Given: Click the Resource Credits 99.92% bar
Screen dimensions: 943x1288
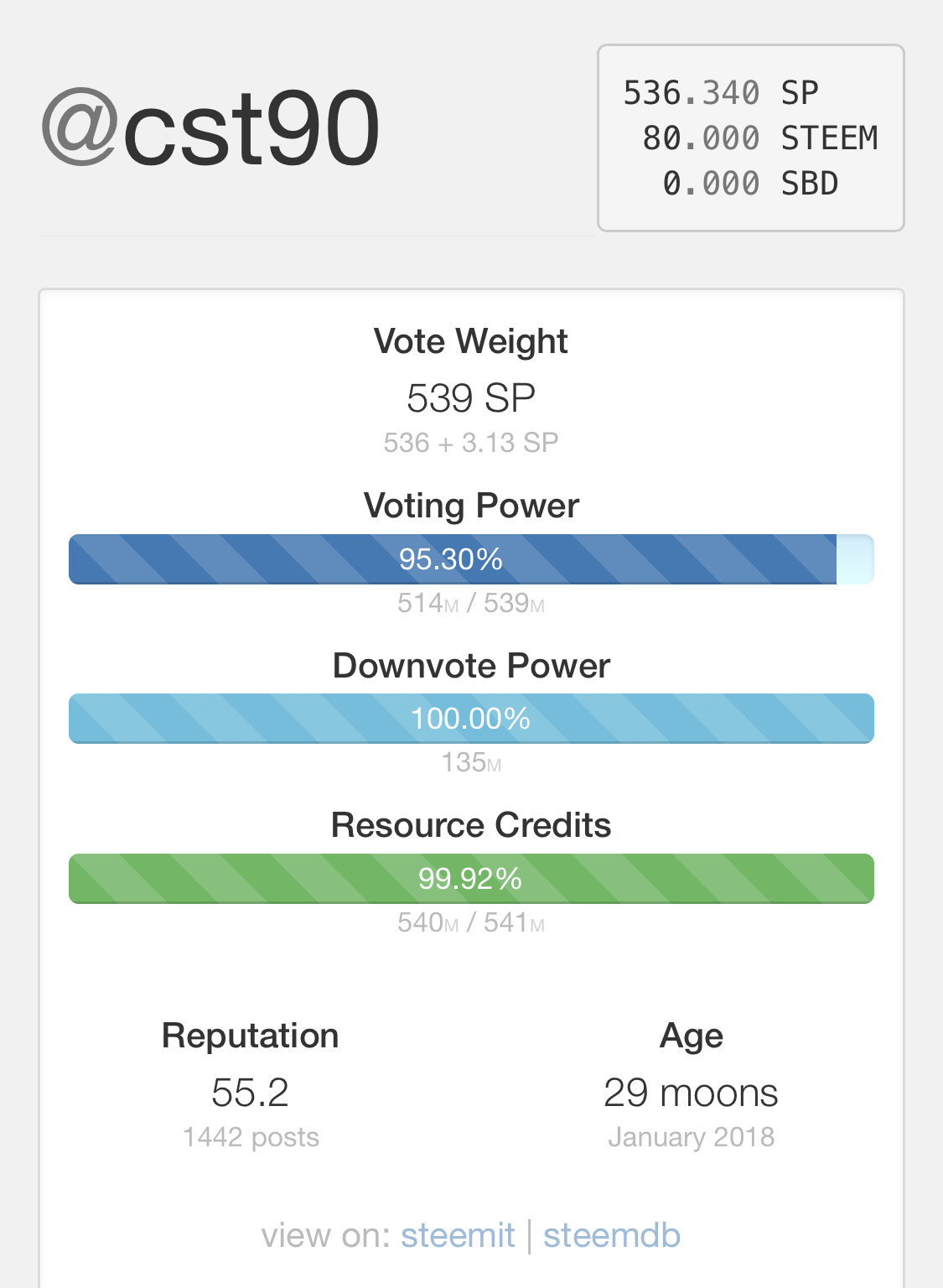Looking at the screenshot, I should pyautogui.click(x=471, y=879).
